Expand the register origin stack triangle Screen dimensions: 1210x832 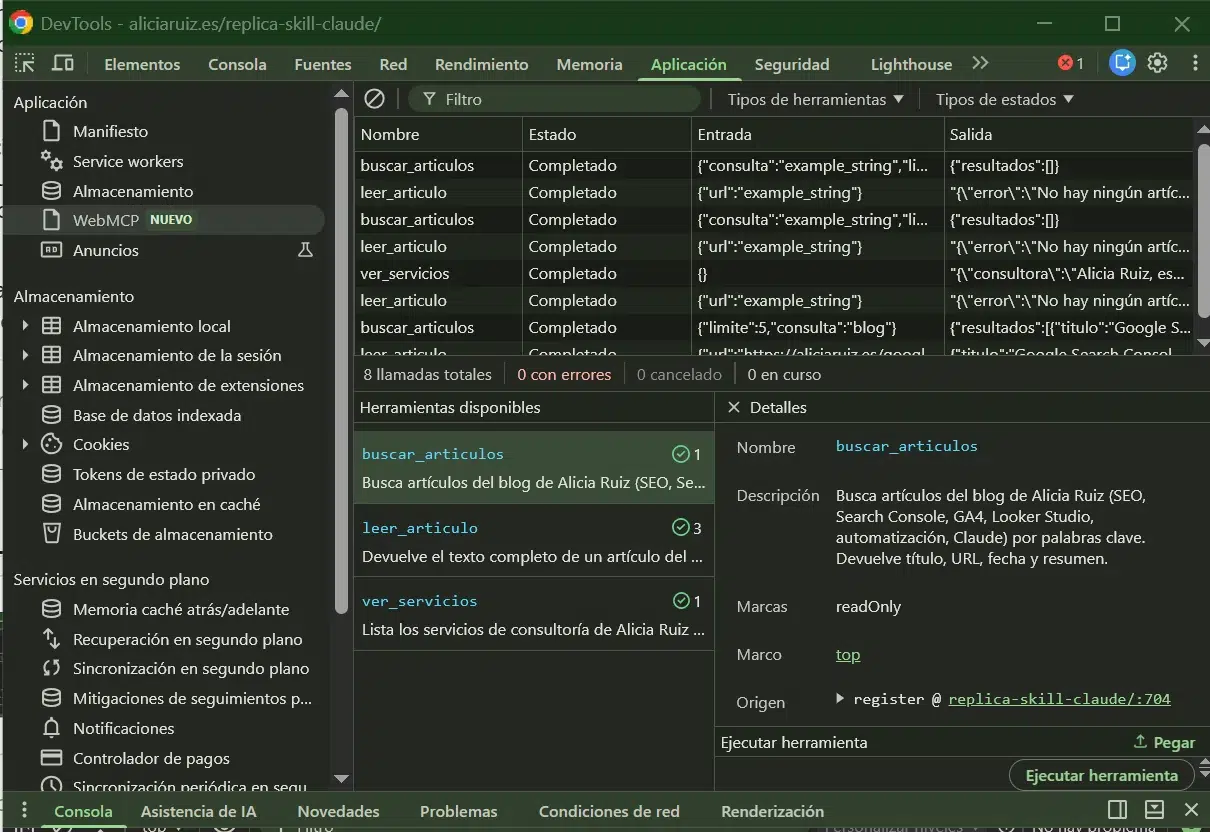click(x=841, y=698)
